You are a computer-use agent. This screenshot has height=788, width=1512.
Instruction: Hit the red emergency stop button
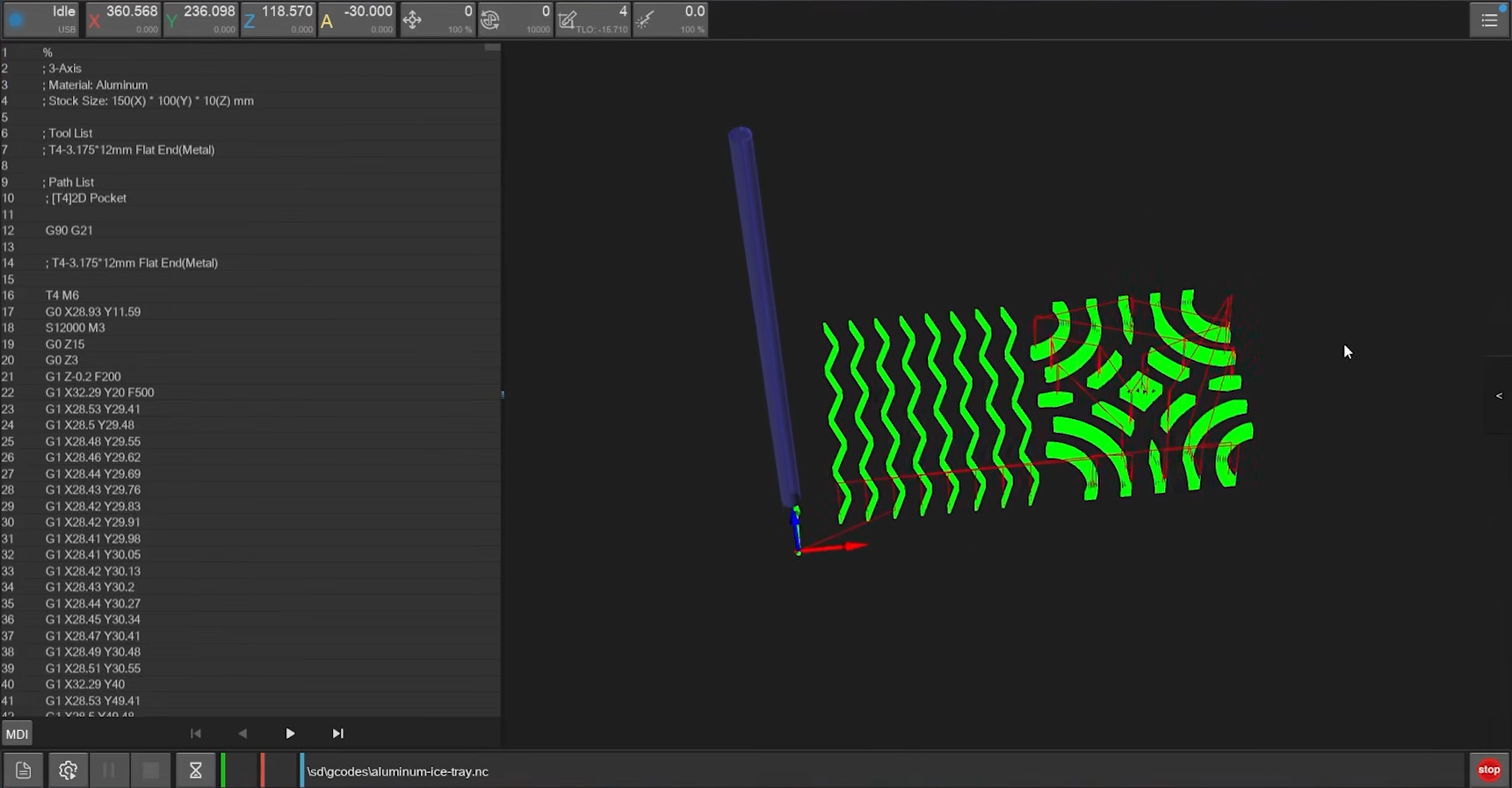tap(1488, 770)
